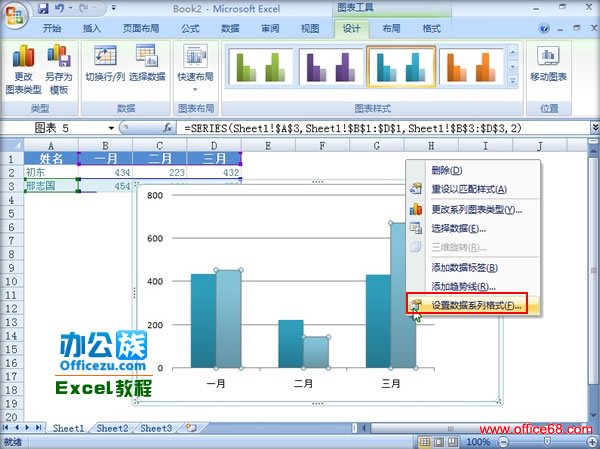This screenshot has height=449, width=600.
Task: Choose 添加趋势线(R) from context menu
Action: (473, 286)
